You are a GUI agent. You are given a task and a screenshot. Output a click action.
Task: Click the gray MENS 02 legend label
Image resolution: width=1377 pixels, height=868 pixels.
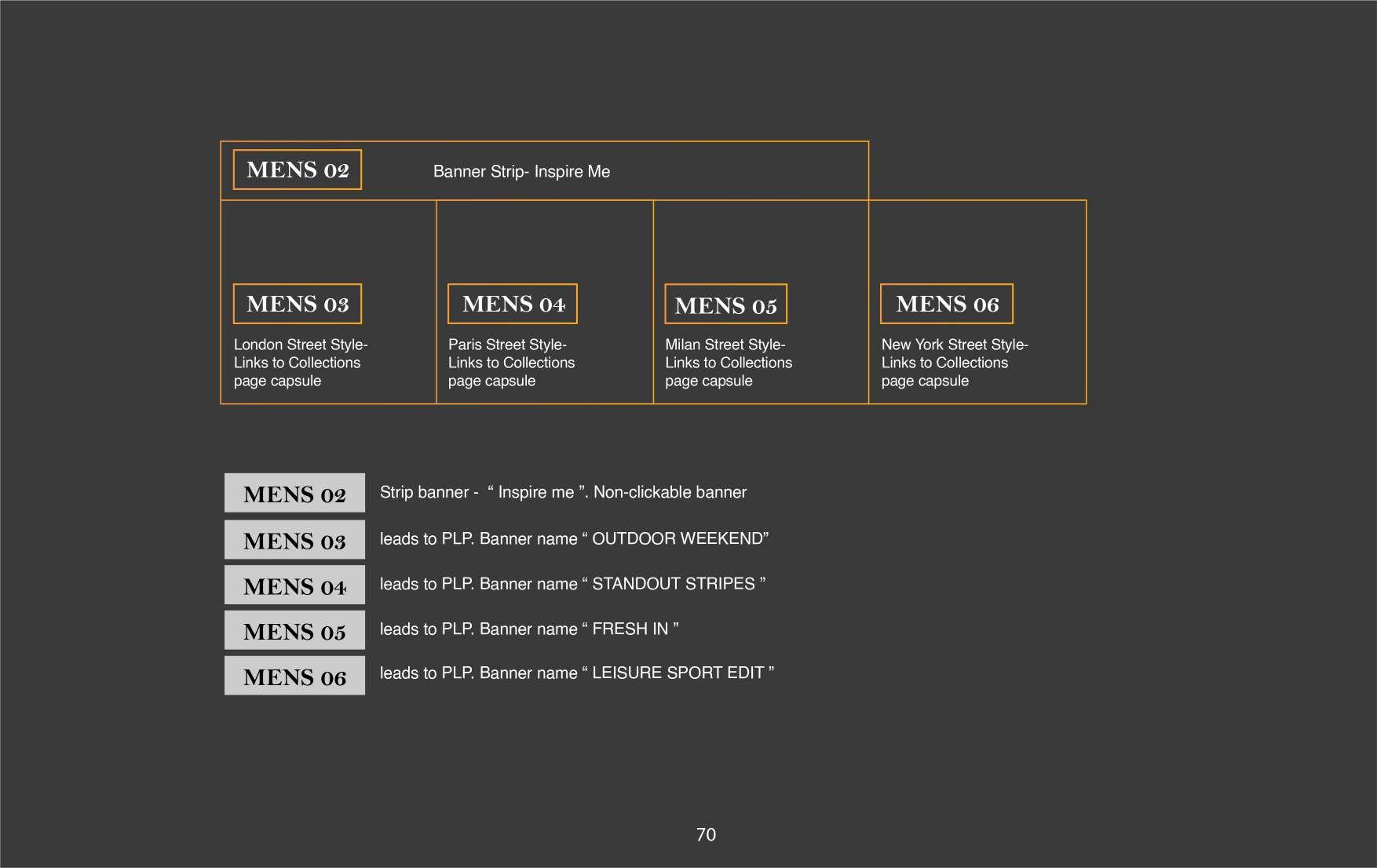(294, 493)
